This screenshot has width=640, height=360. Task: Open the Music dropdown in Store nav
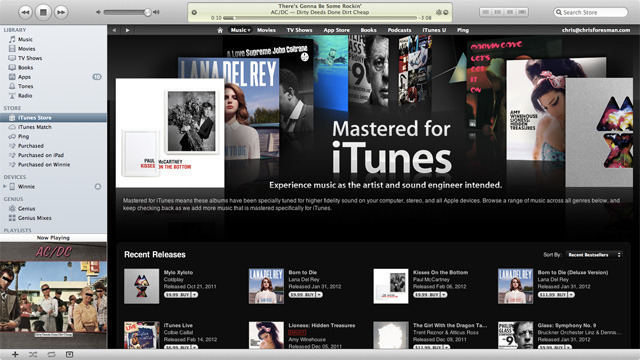(240, 30)
